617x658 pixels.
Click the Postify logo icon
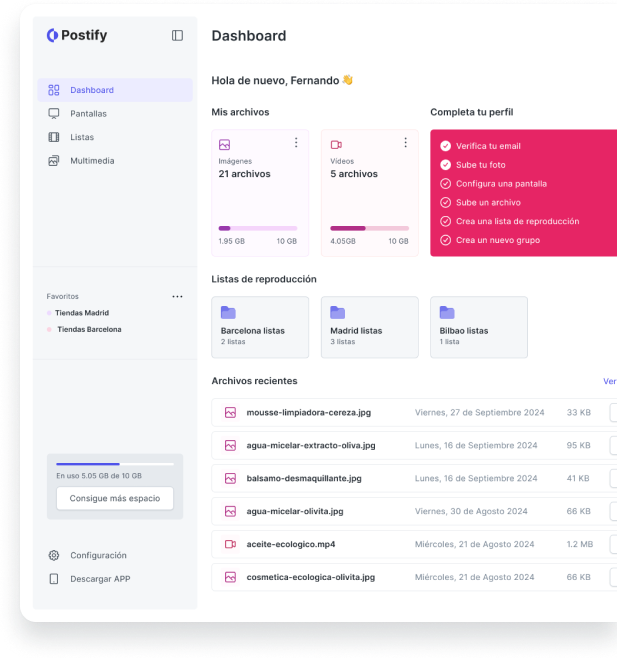pos(52,36)
